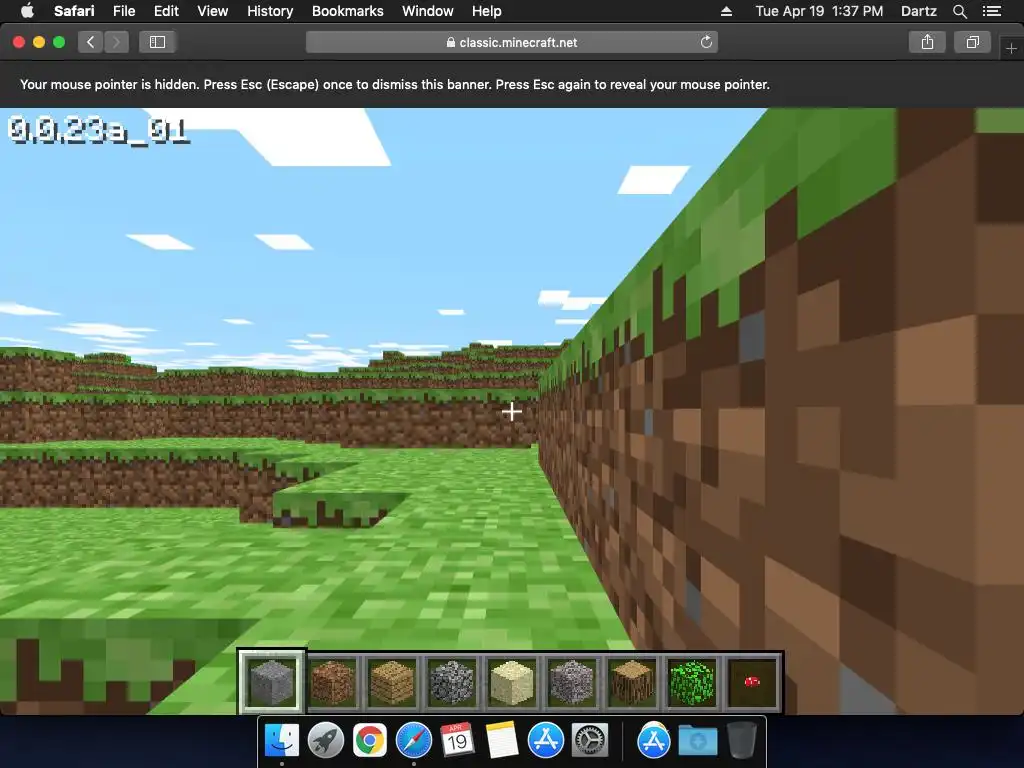
Task: Select the cobblestone block in hotbar
Action: [x=452, y=682]
